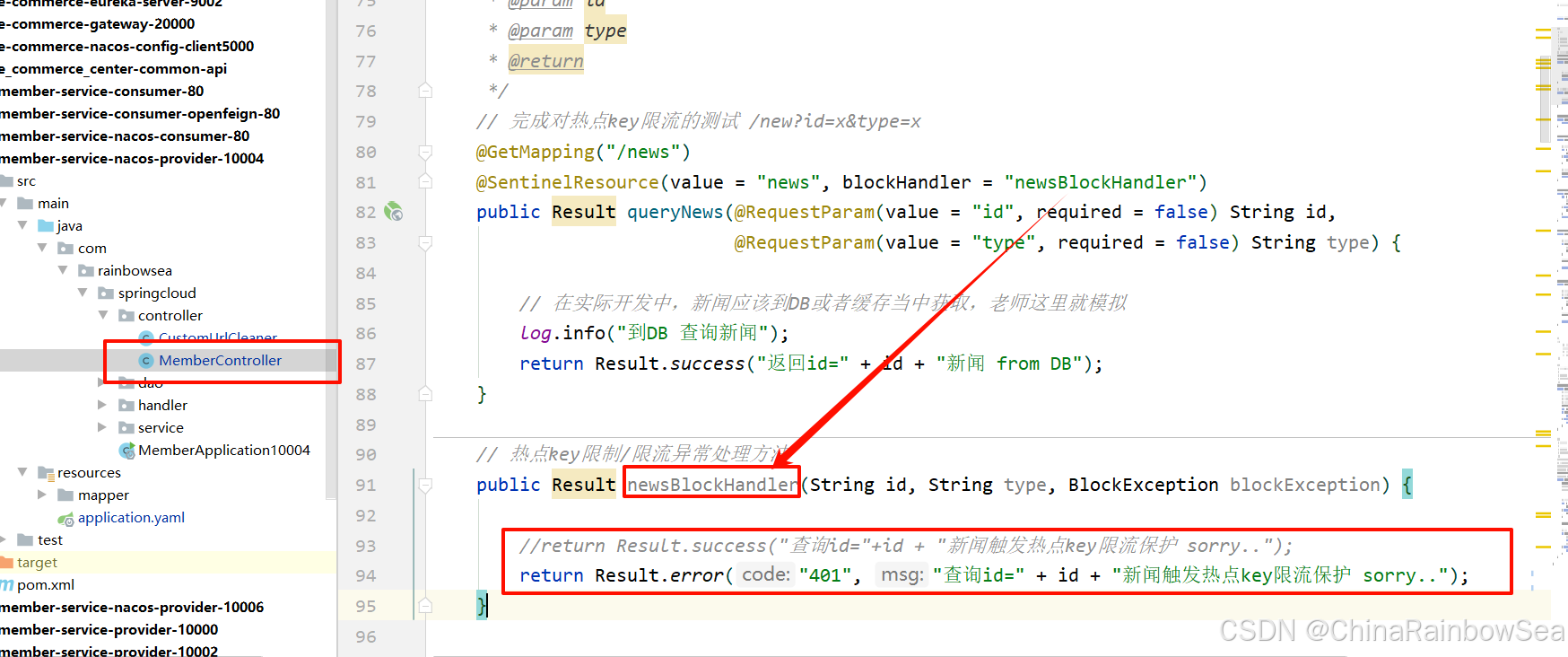Screen dimensions: 1568x657
Task: Click the controller package folder icon
Action: (126, 316)
